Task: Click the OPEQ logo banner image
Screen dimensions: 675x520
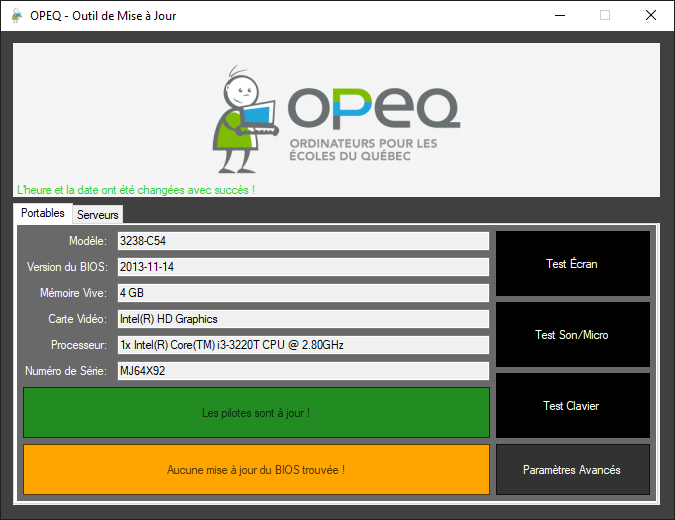Action: [x=336, y=121]
